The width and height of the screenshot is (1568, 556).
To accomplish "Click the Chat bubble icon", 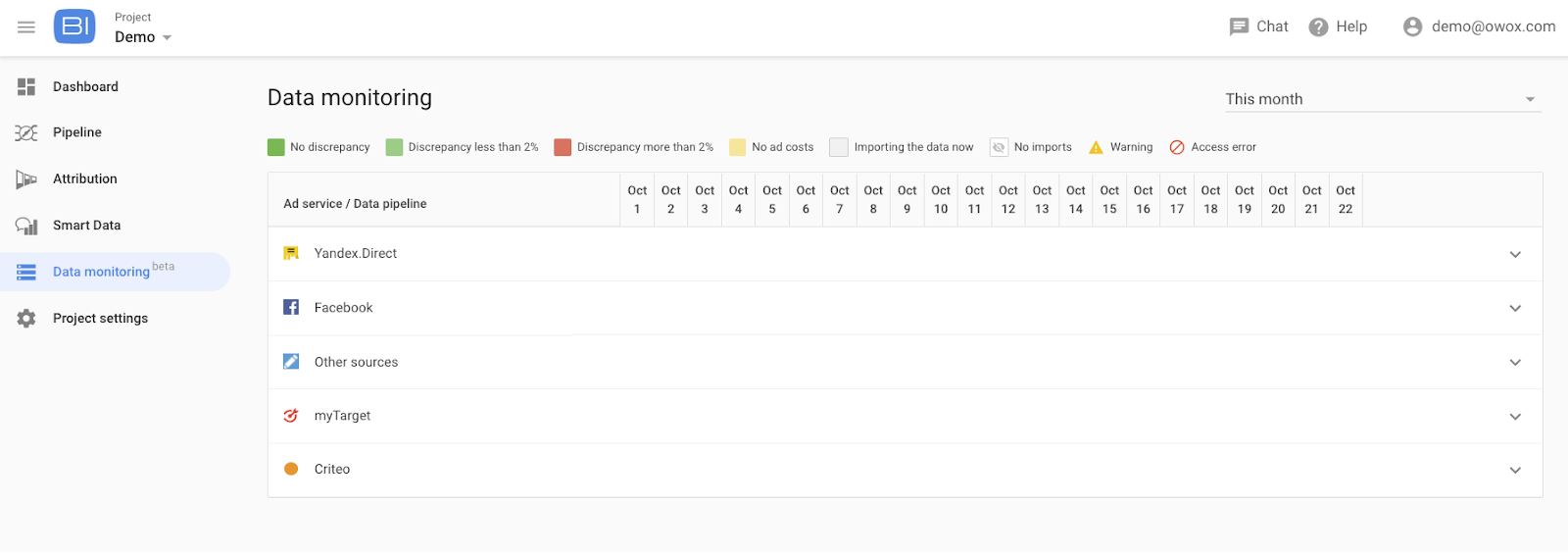I will [x=1239, y=27].
